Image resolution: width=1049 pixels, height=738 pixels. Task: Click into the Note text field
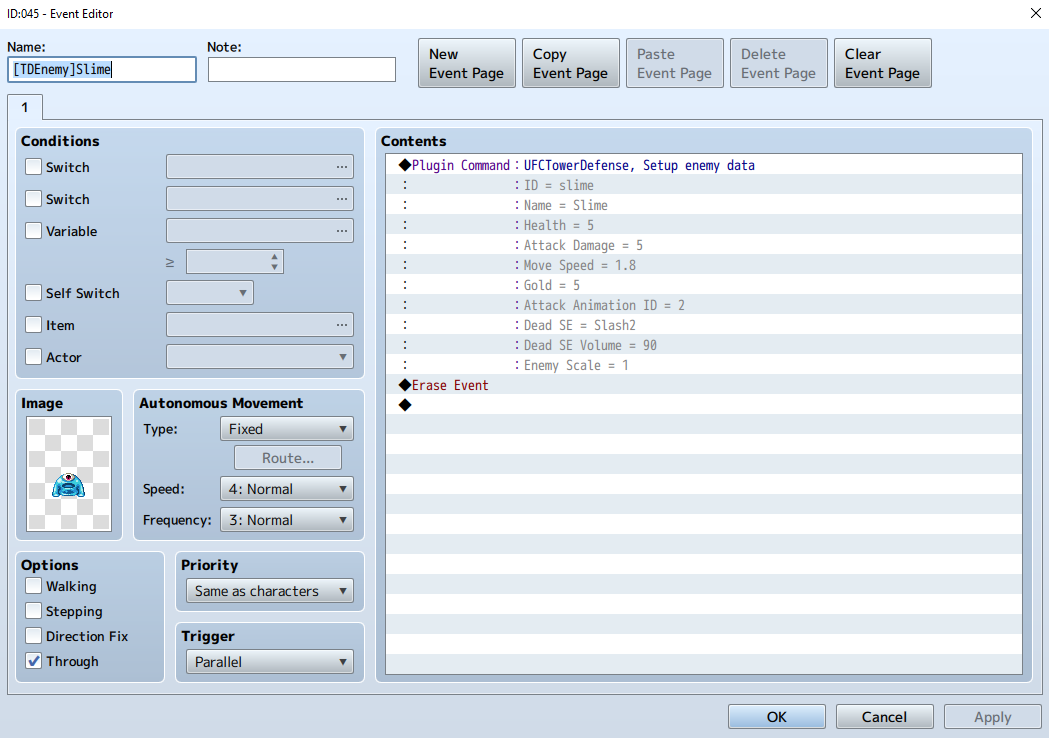pyautogui.click(x=302, y=70)
